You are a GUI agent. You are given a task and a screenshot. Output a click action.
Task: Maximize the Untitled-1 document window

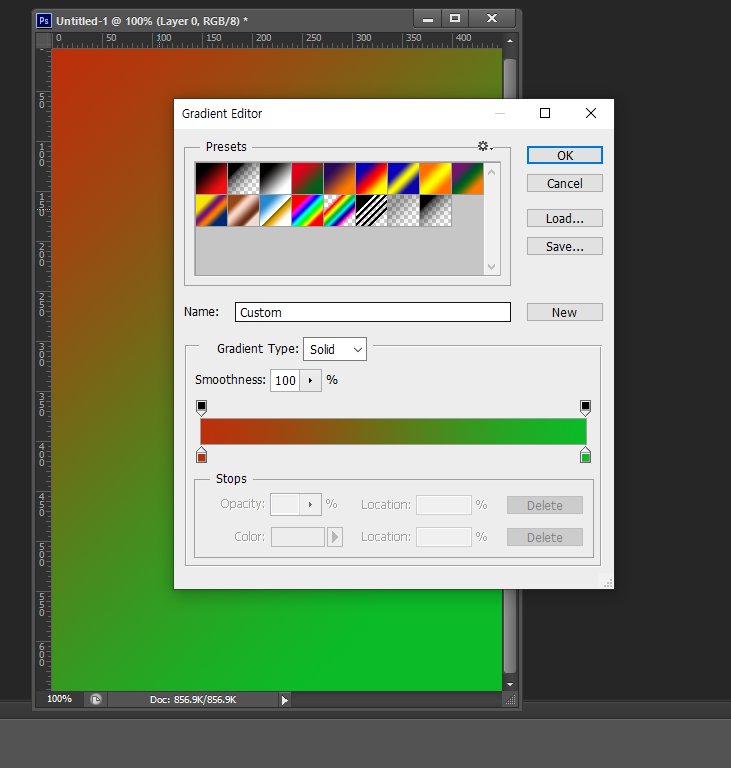(455, 19)
